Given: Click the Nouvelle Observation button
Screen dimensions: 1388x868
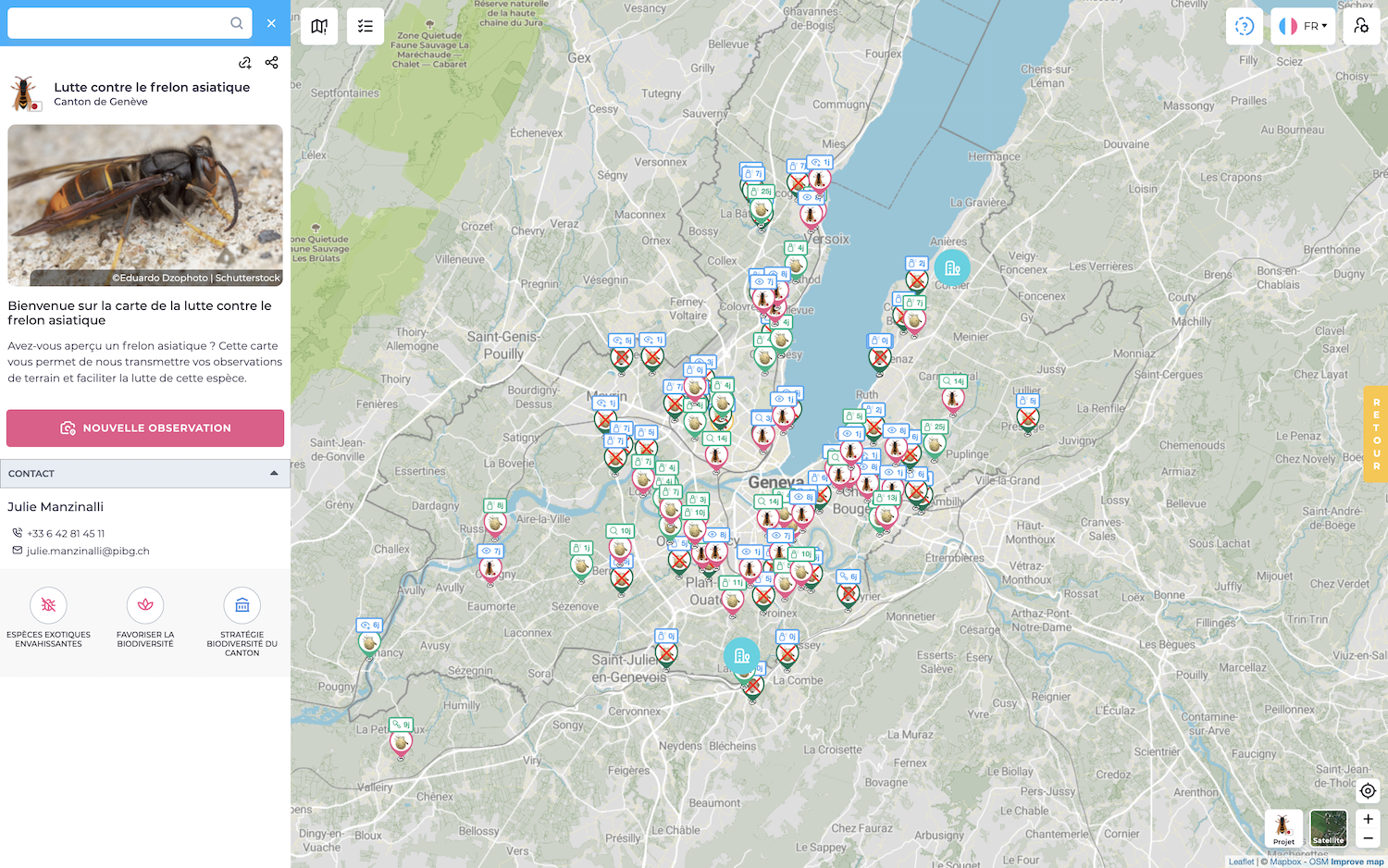Looking at the screenshot, I should tap(145, 428).
